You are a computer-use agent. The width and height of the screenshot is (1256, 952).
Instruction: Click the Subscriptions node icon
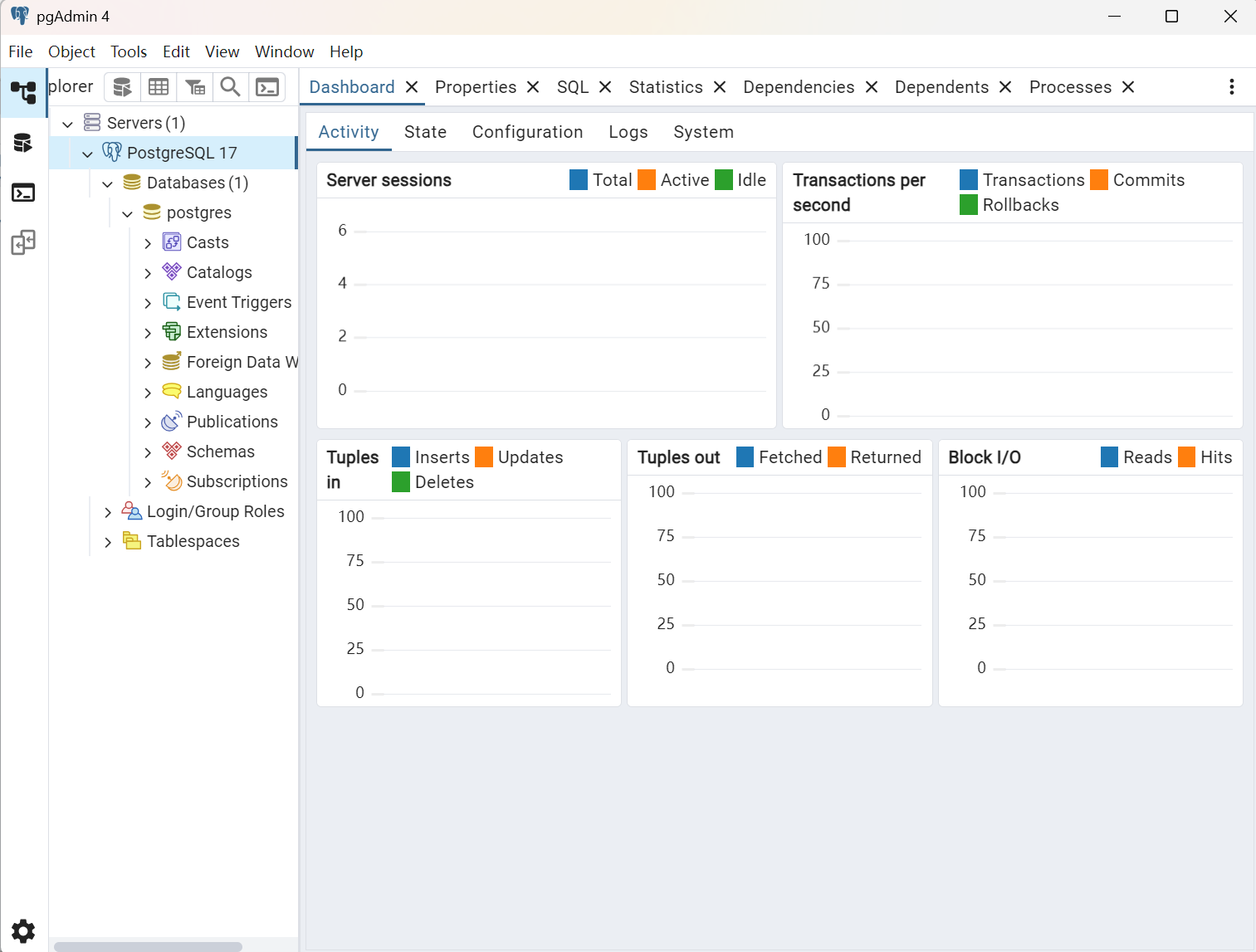(x=172, y=481)
